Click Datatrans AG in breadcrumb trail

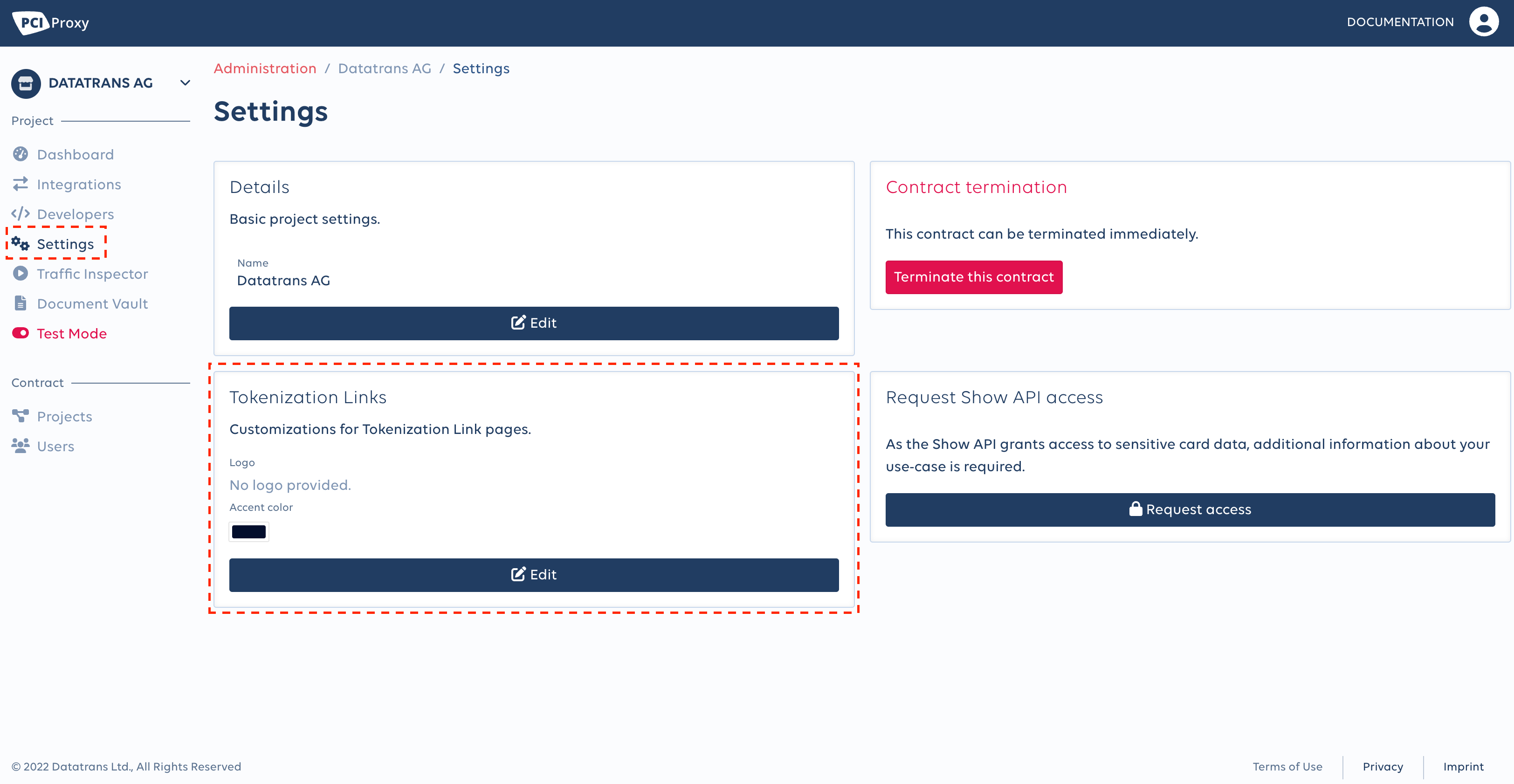384,69
